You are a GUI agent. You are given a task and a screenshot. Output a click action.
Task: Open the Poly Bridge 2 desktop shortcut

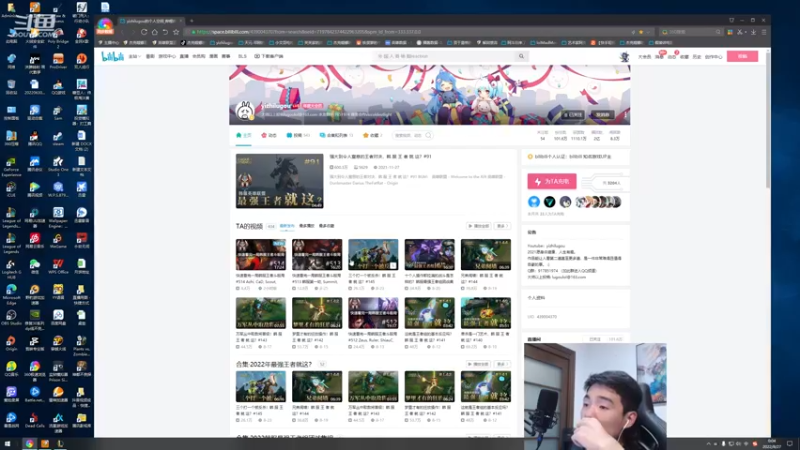(58, 36)
